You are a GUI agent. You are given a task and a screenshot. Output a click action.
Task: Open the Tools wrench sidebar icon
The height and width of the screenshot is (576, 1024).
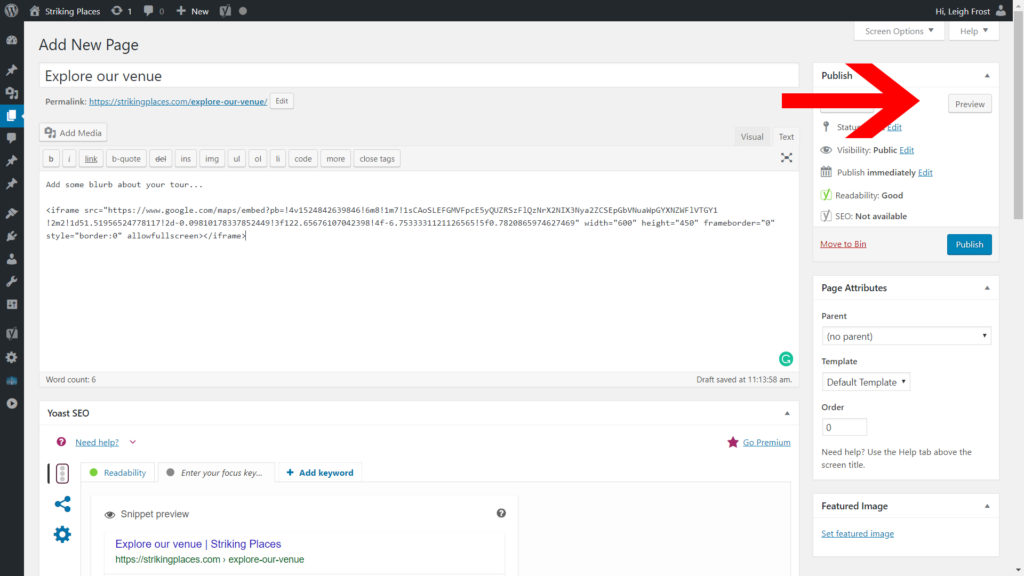(x=12, y=281)
